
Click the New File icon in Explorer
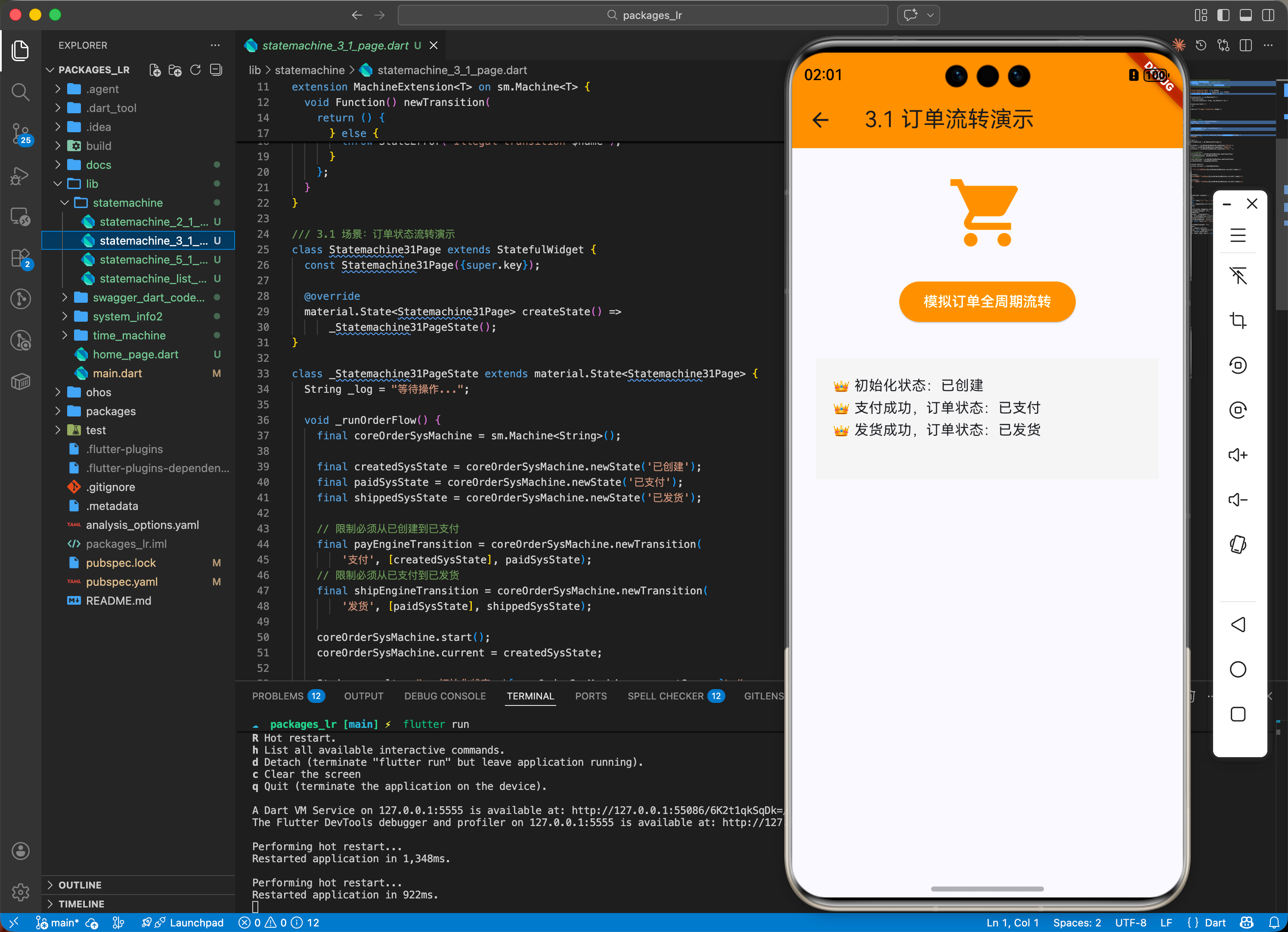tap(155, 70)
